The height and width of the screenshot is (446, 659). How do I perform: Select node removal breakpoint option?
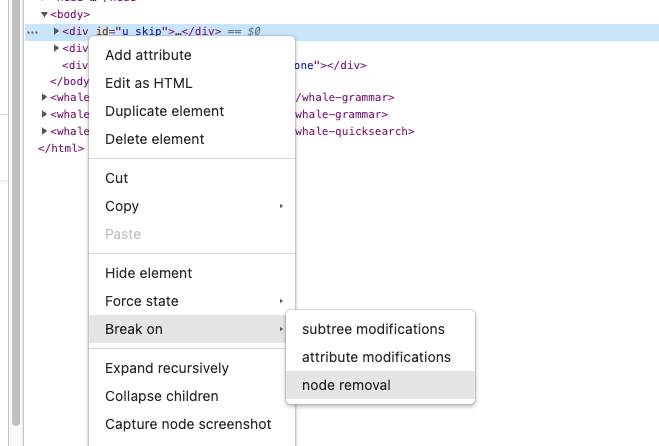[346, 385]
